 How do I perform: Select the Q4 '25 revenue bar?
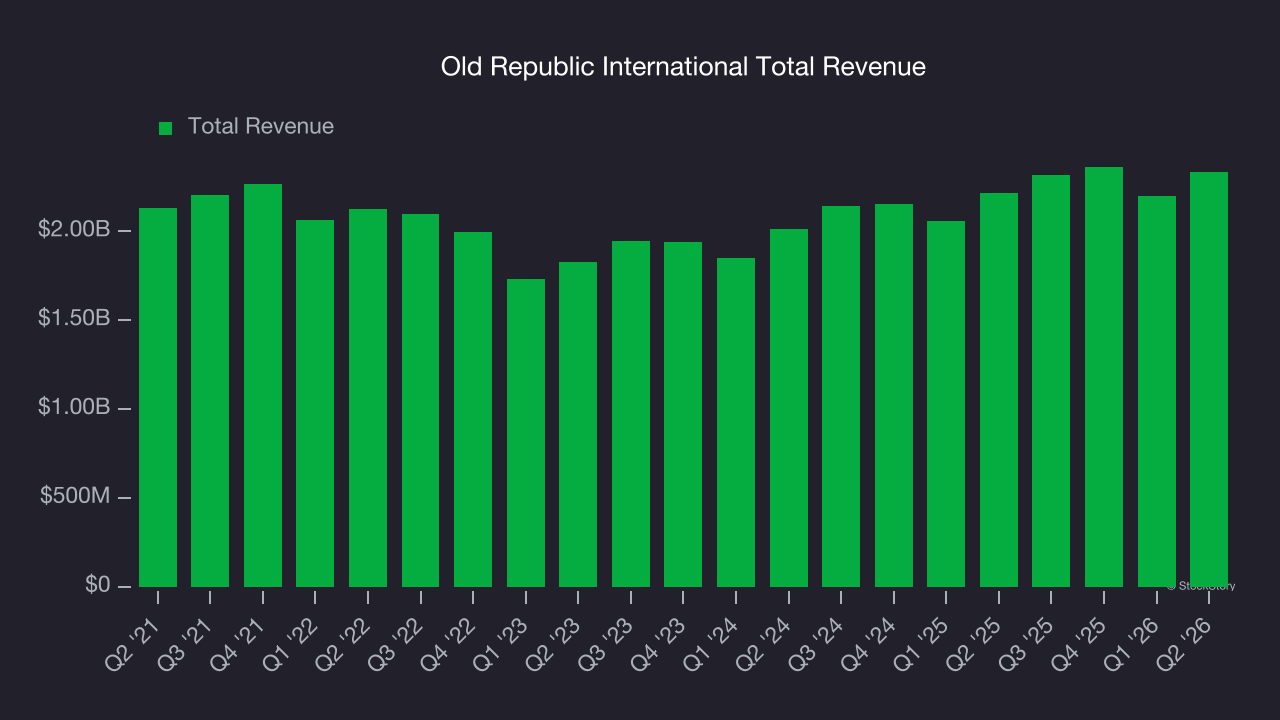pyautogui.click(x=1104, y=377)
